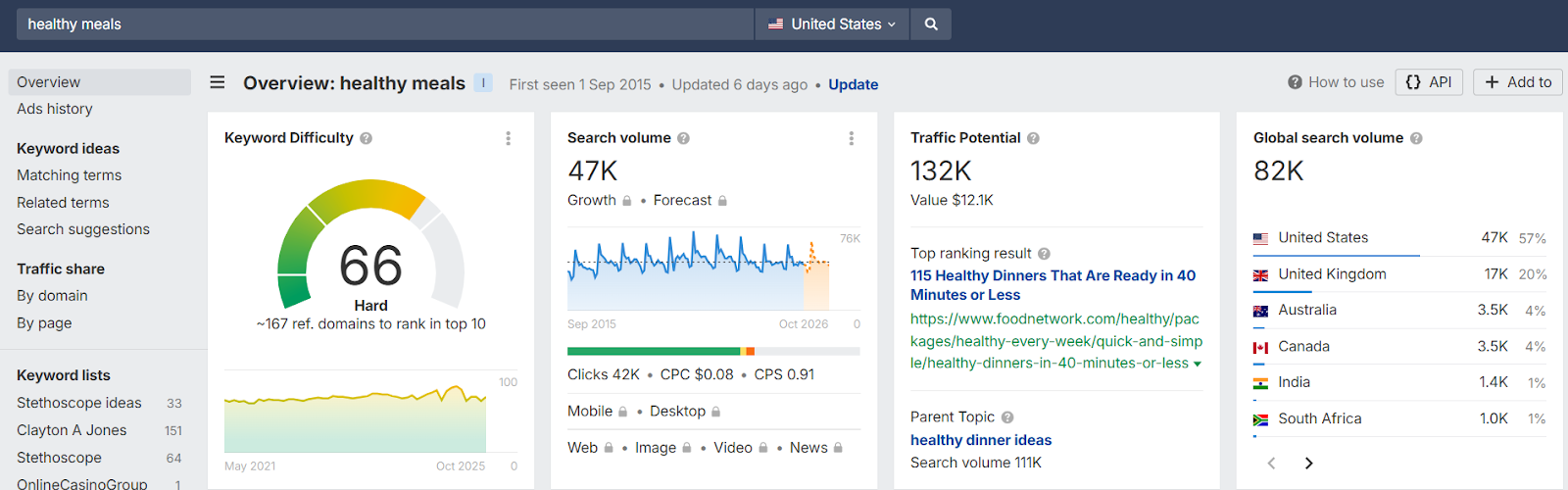Click the Forecast lock icon
The width and height of the screenshot is (1568, 490).
click(x=722, y=201)
